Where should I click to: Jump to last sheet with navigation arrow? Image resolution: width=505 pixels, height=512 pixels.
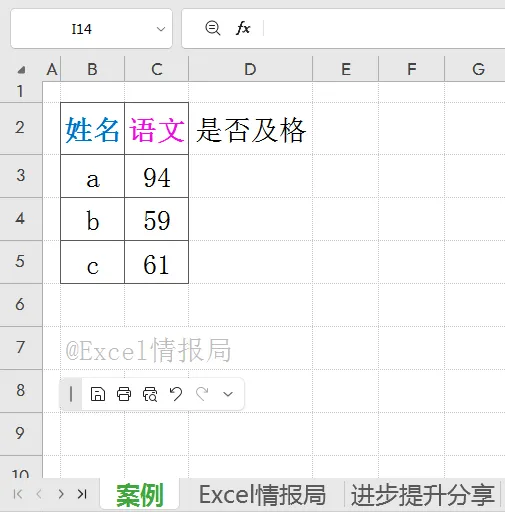point(82,494)
